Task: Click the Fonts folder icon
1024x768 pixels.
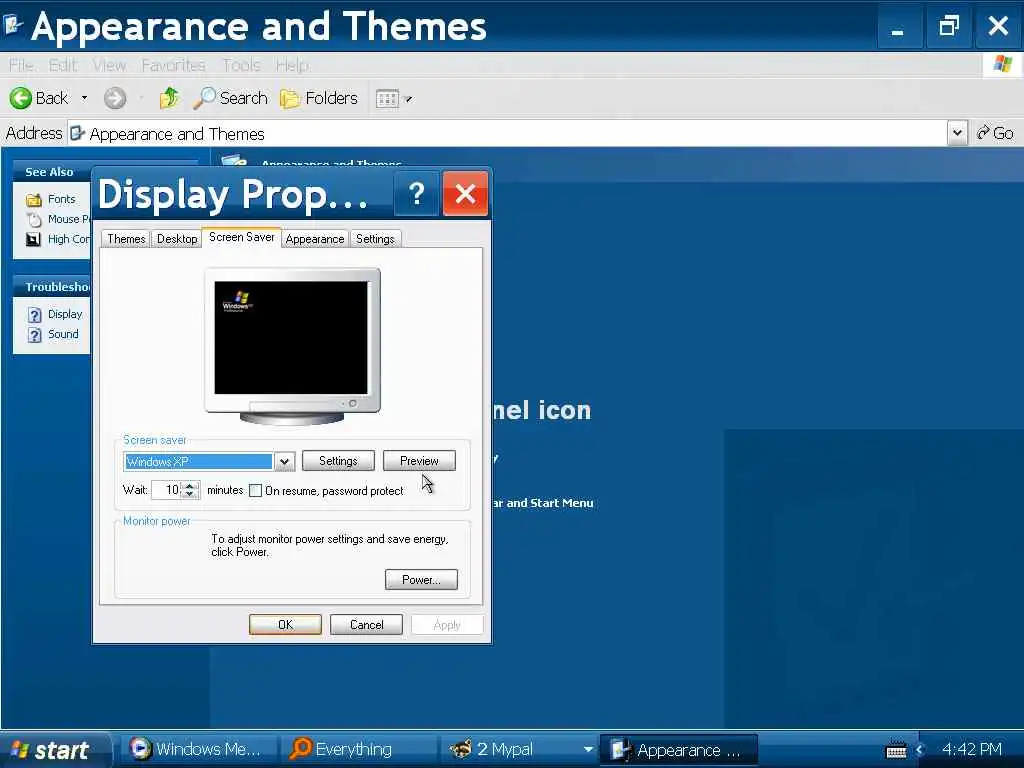Action: click(x=34, y=200)
